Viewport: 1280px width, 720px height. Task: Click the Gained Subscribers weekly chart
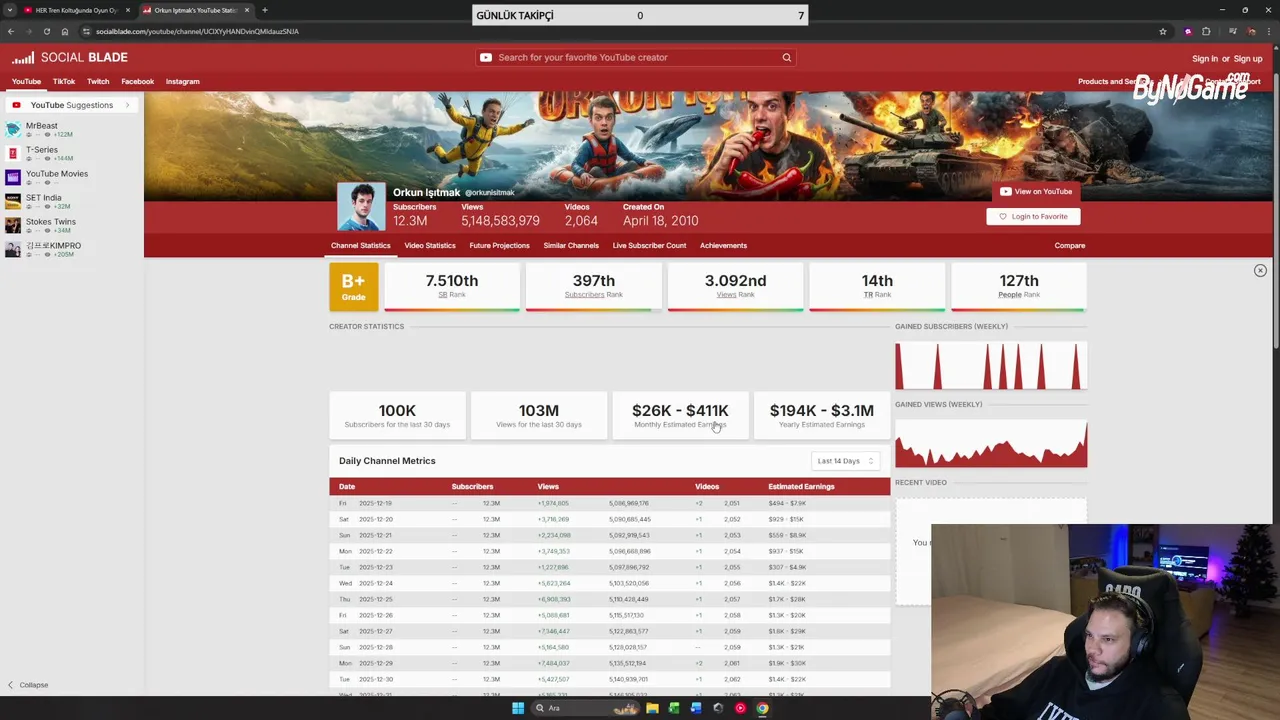click(991, 366)
